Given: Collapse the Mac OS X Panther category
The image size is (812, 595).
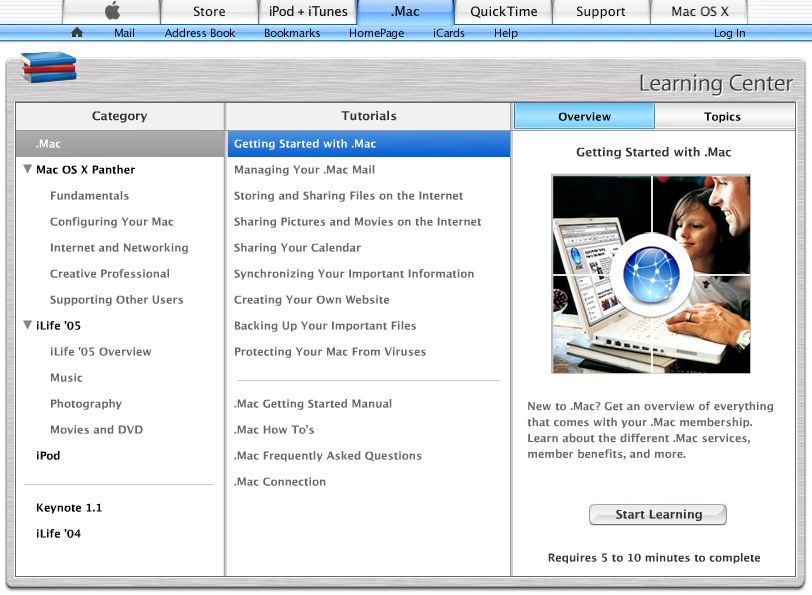Looking at the screenshot, I should (x=28, y=169).
